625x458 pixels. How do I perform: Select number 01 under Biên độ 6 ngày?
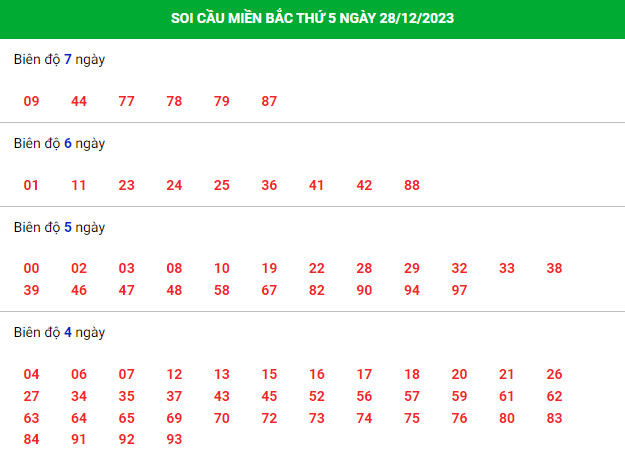tap(31, 185)
